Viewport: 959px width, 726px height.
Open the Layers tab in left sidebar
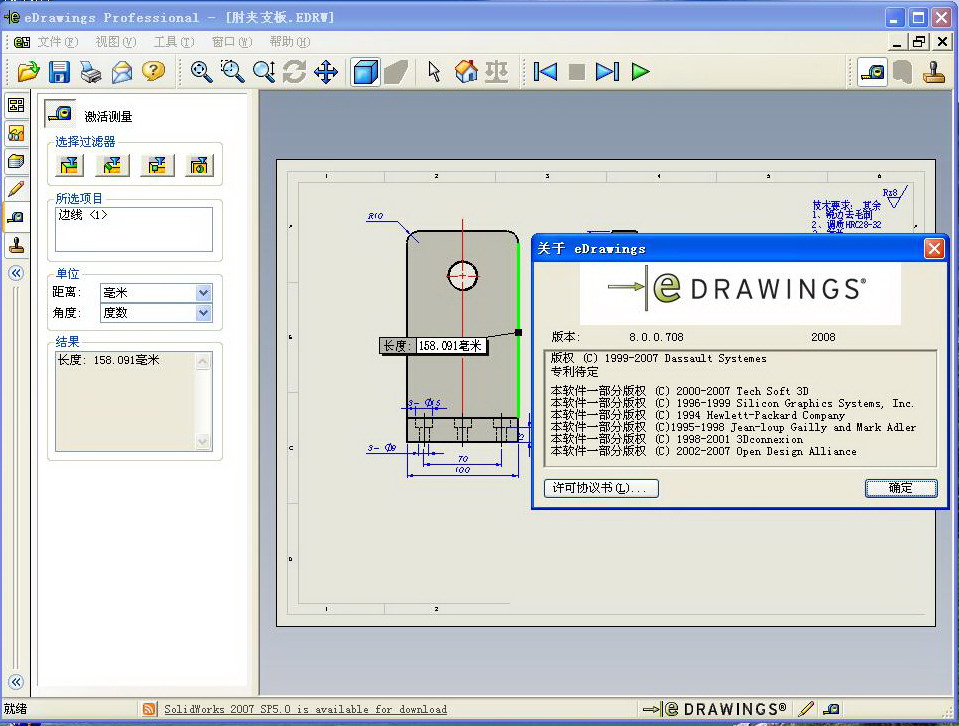[17, 161]
